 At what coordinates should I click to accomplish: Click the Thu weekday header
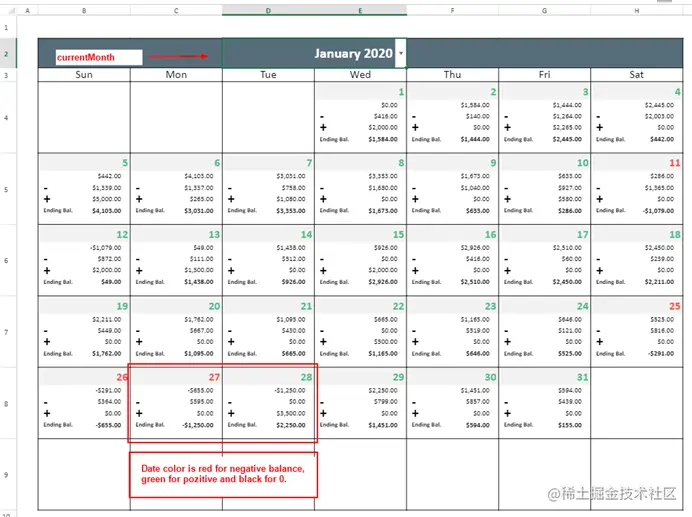(452, 75)
